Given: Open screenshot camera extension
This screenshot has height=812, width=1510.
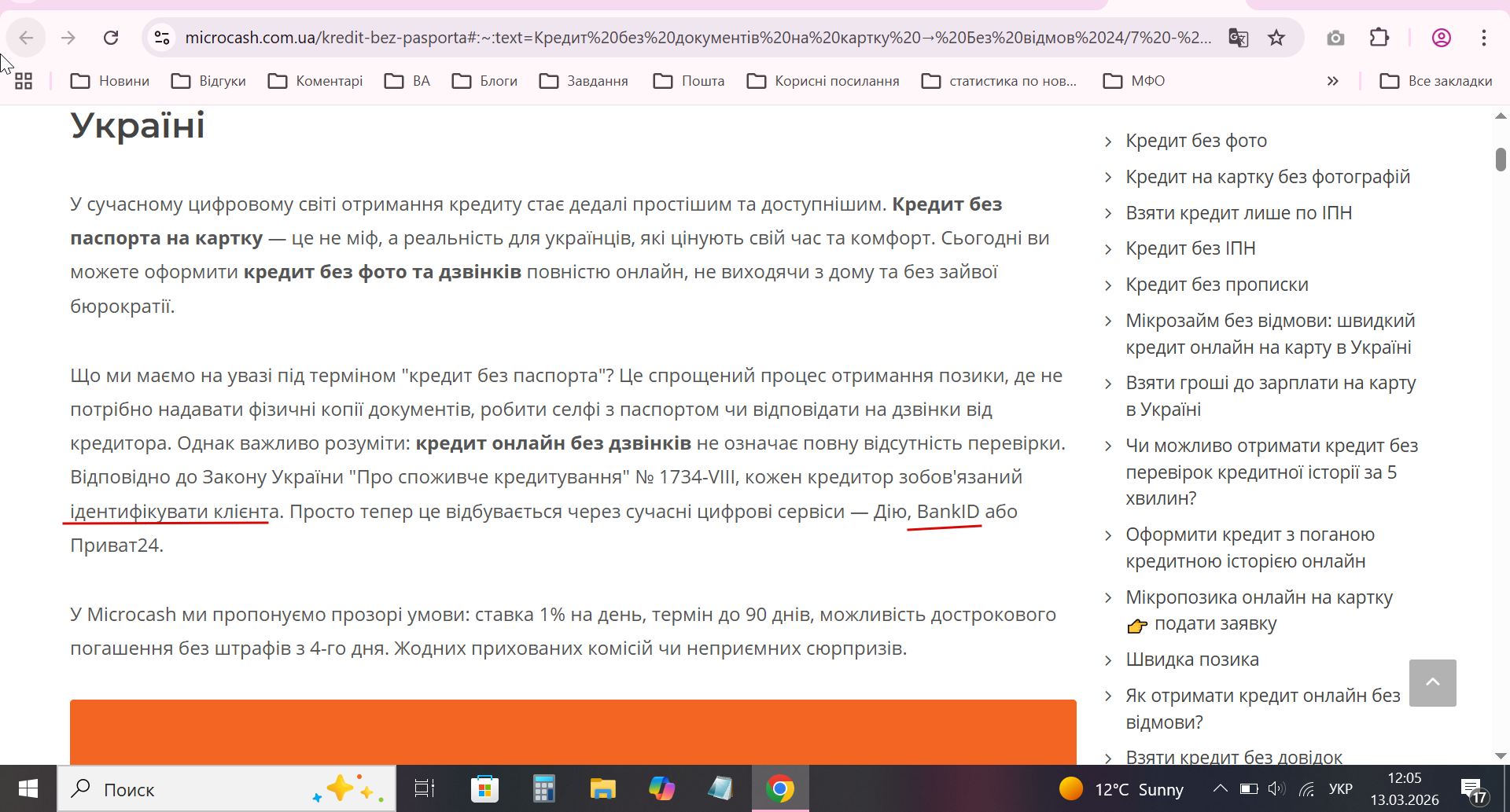Looking at the screenshot, I should tap(1335, 38).
